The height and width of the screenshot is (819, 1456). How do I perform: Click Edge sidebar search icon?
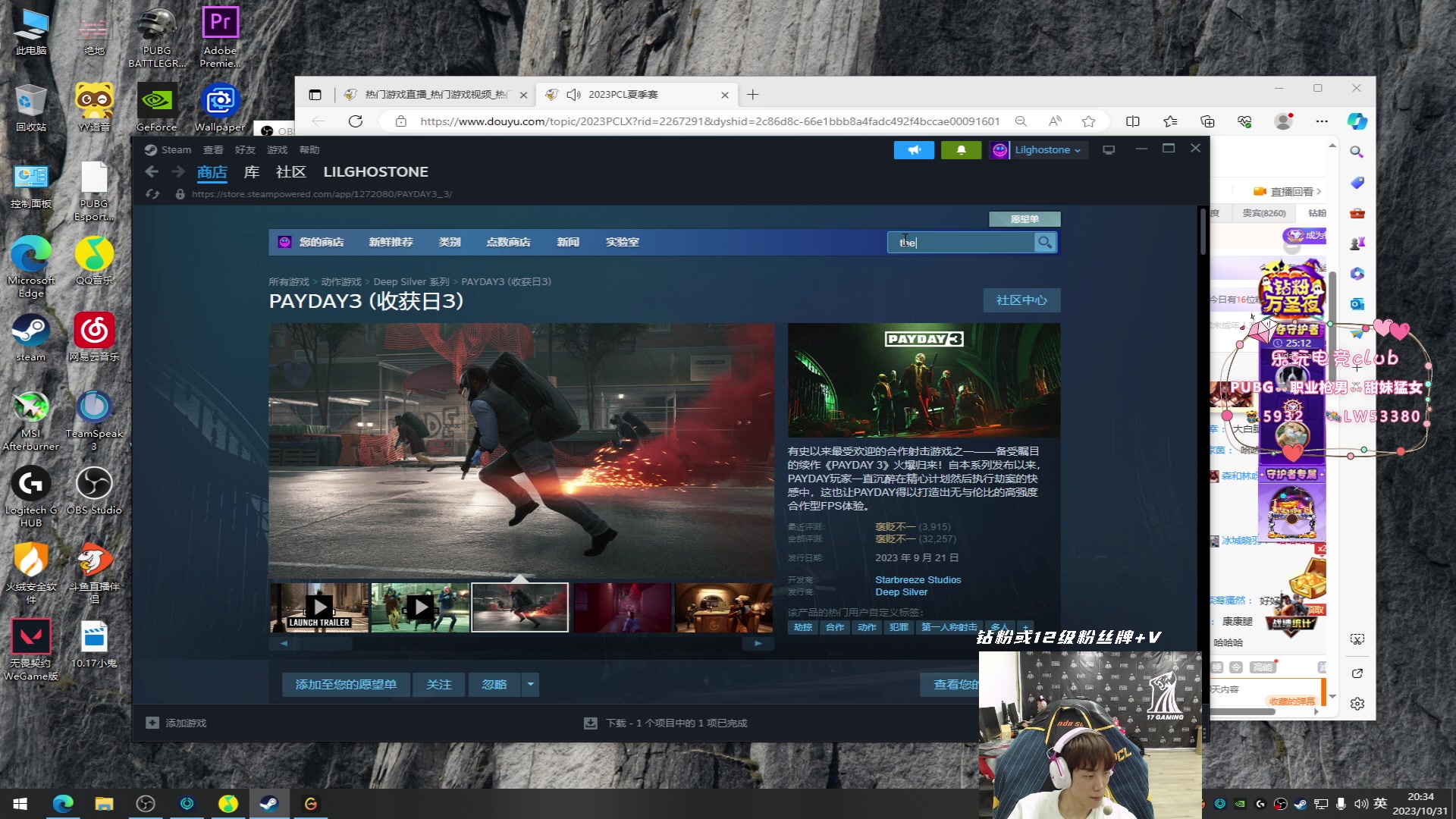(x=1357, y=152)
